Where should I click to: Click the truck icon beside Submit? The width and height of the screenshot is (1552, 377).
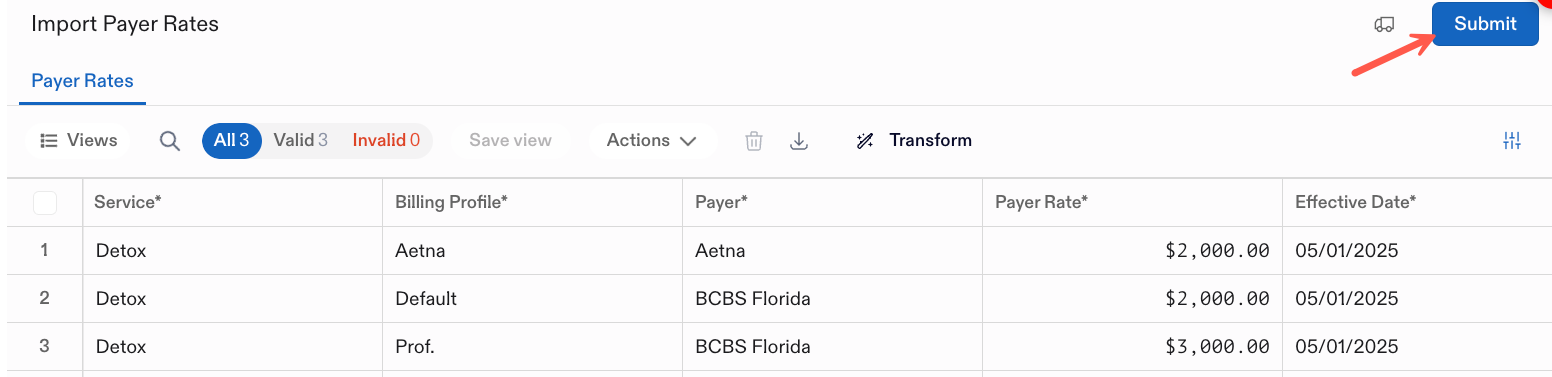click(1384, 24)
